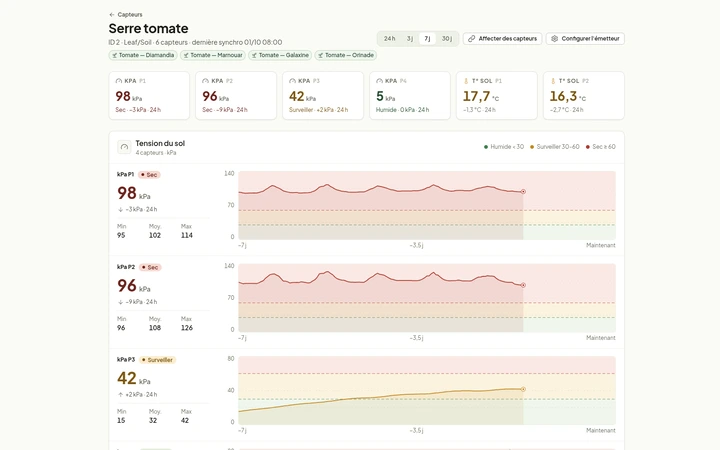720x450 pixels.
Task: Select the 24h time range tab
Action: (x=389, y=39)
